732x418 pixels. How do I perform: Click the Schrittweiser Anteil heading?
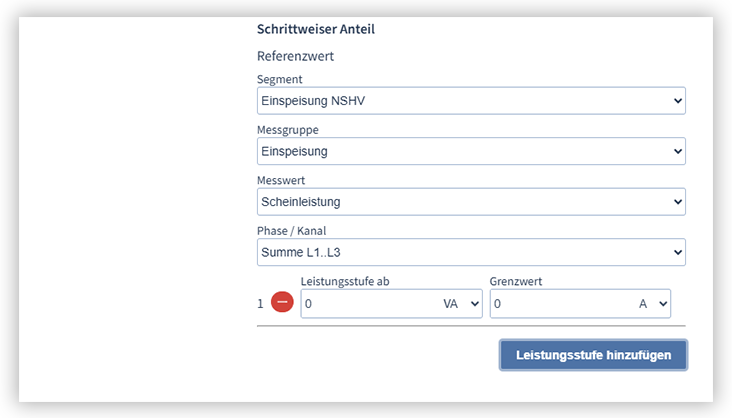click(x=316, y=29)
